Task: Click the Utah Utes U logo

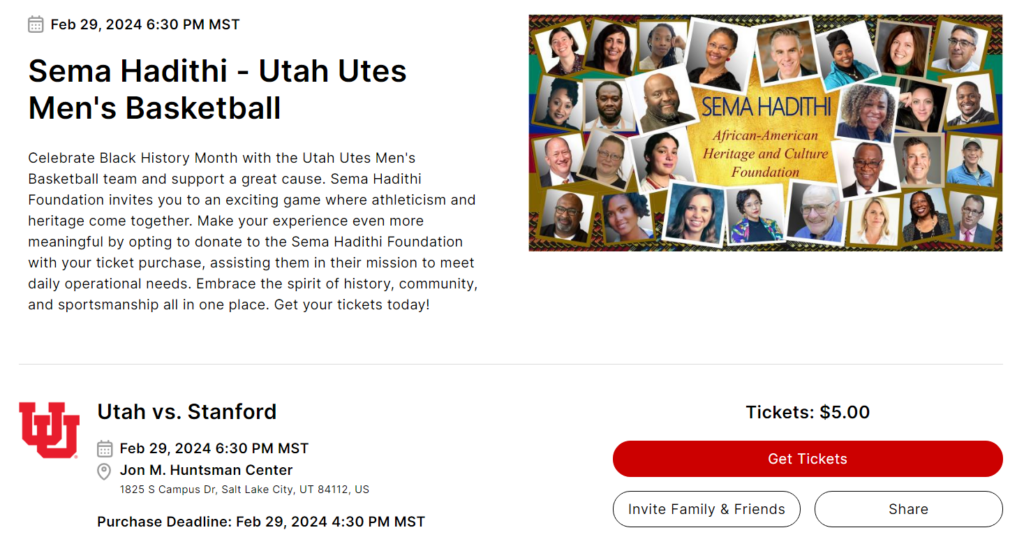Action: (50, 430)
